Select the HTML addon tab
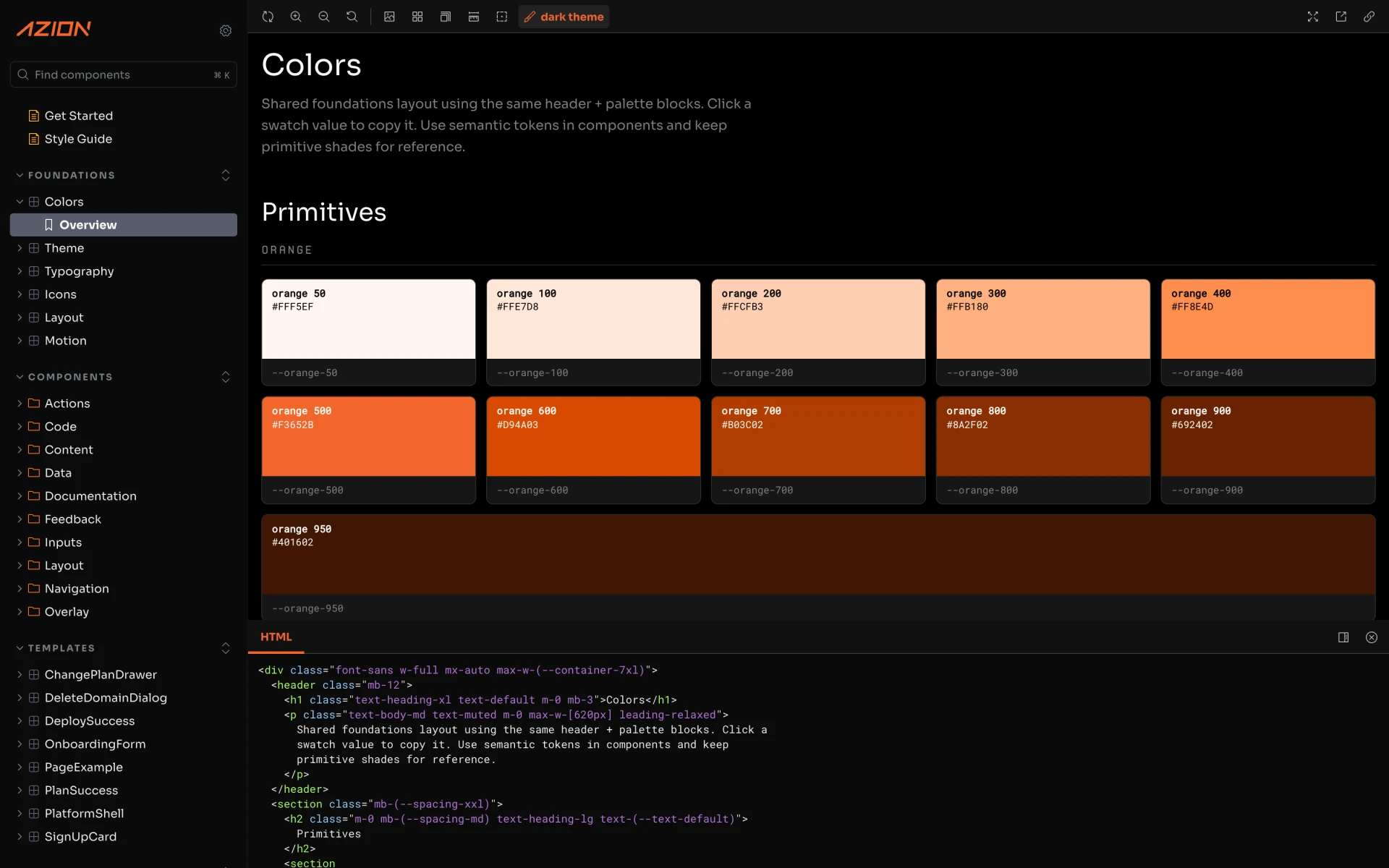The width and height of the screenshot is (1389, 868). tap(276, 637)
